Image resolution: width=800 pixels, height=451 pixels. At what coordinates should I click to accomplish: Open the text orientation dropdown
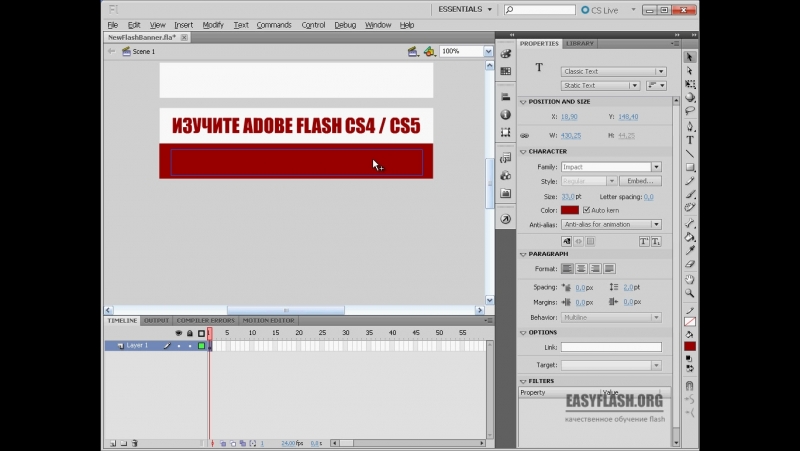click(x=656, y=85)
